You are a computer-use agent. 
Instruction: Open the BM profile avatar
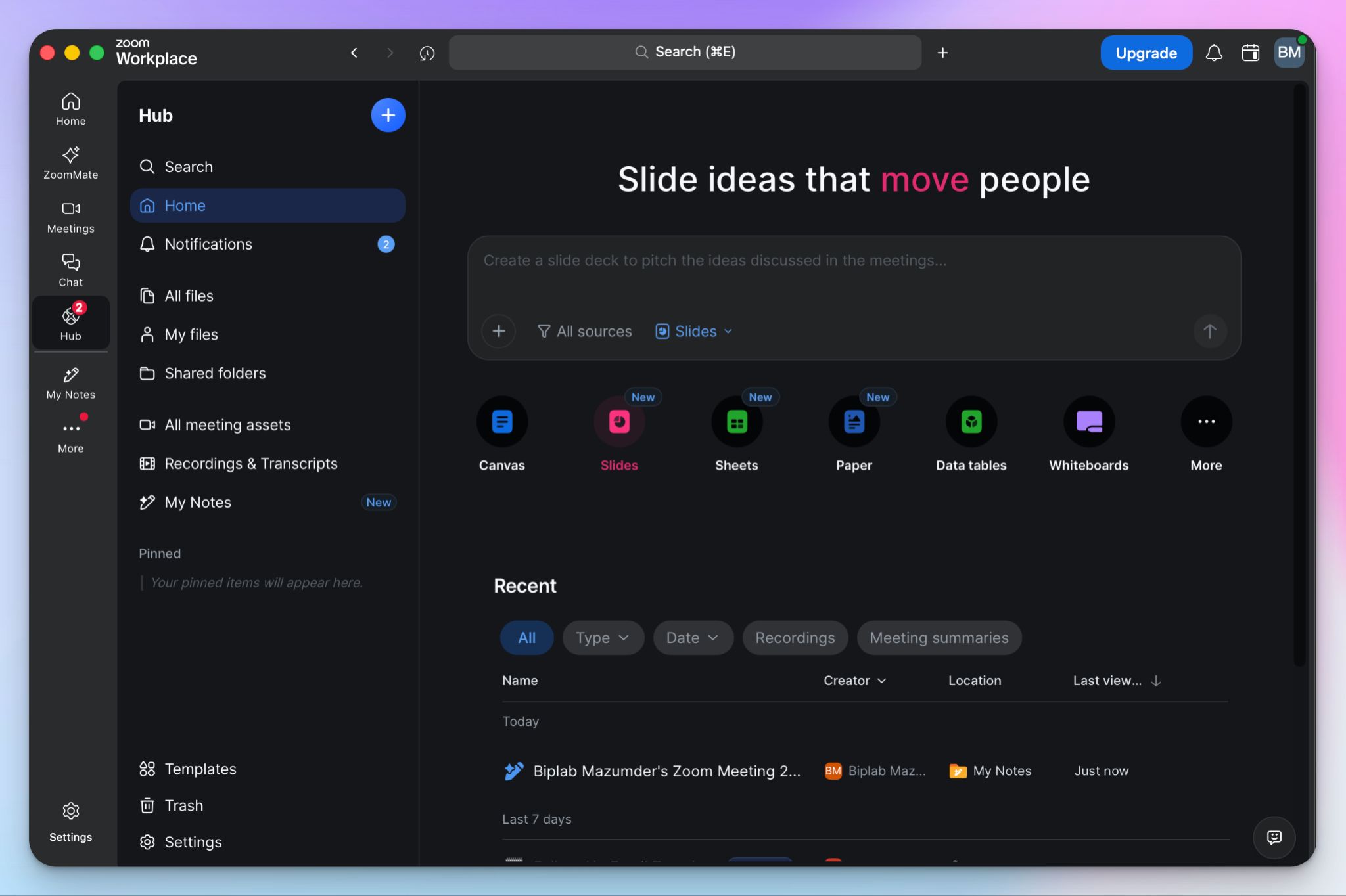coord(1289,53)
